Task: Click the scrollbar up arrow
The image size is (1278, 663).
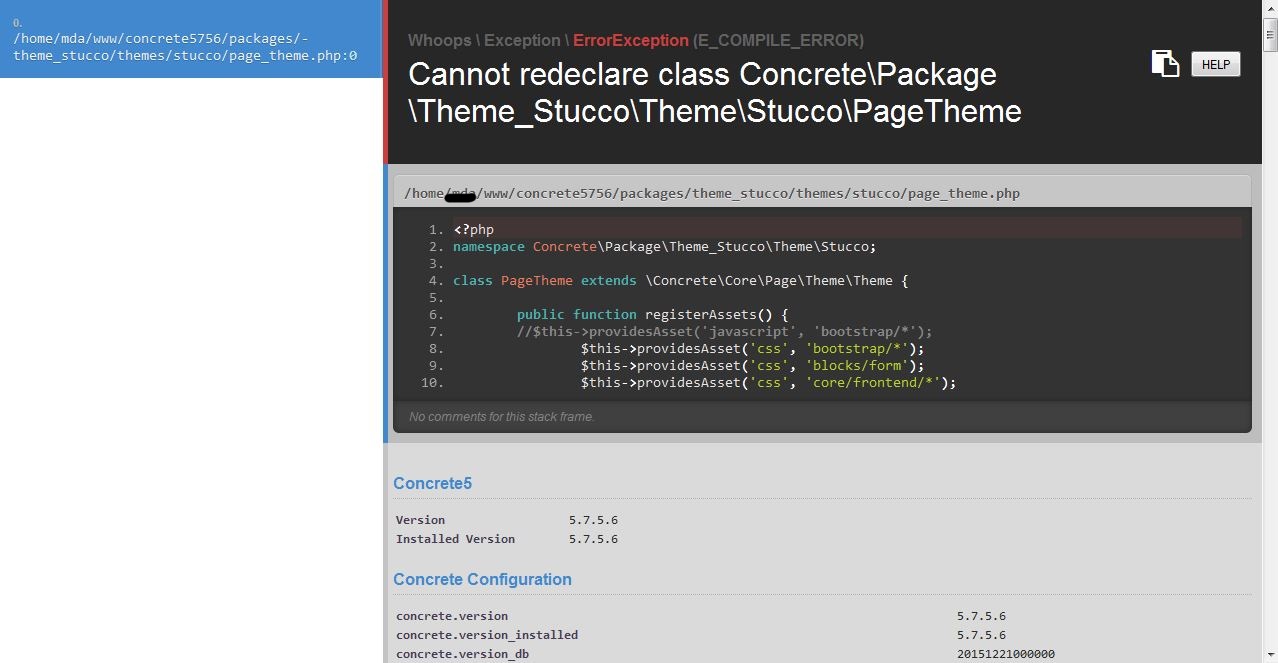Action: pos(1270,8)
